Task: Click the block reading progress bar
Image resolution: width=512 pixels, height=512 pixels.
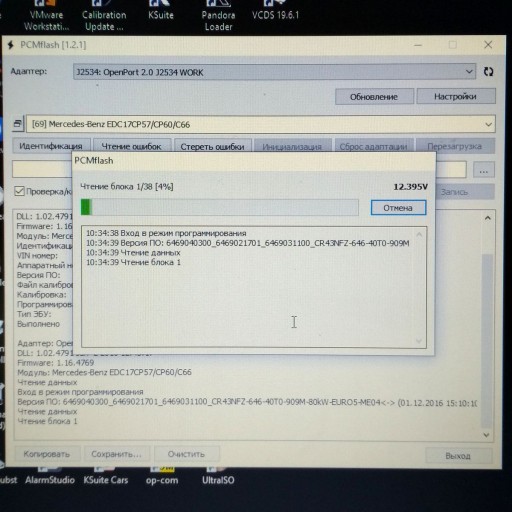Action: point(220,207)
